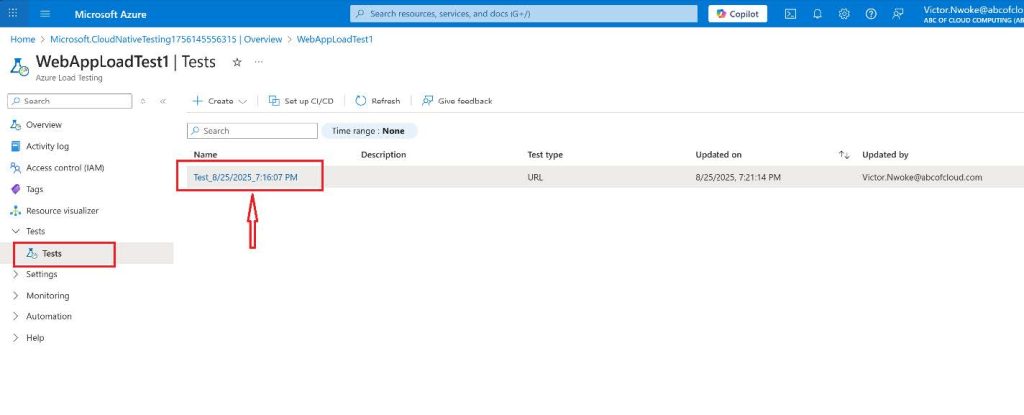The height and width of the screenshot is (415, 1024).
Task: Click the 8/25/2025, 7:21:14 PM cell
Action: point(738,177)
